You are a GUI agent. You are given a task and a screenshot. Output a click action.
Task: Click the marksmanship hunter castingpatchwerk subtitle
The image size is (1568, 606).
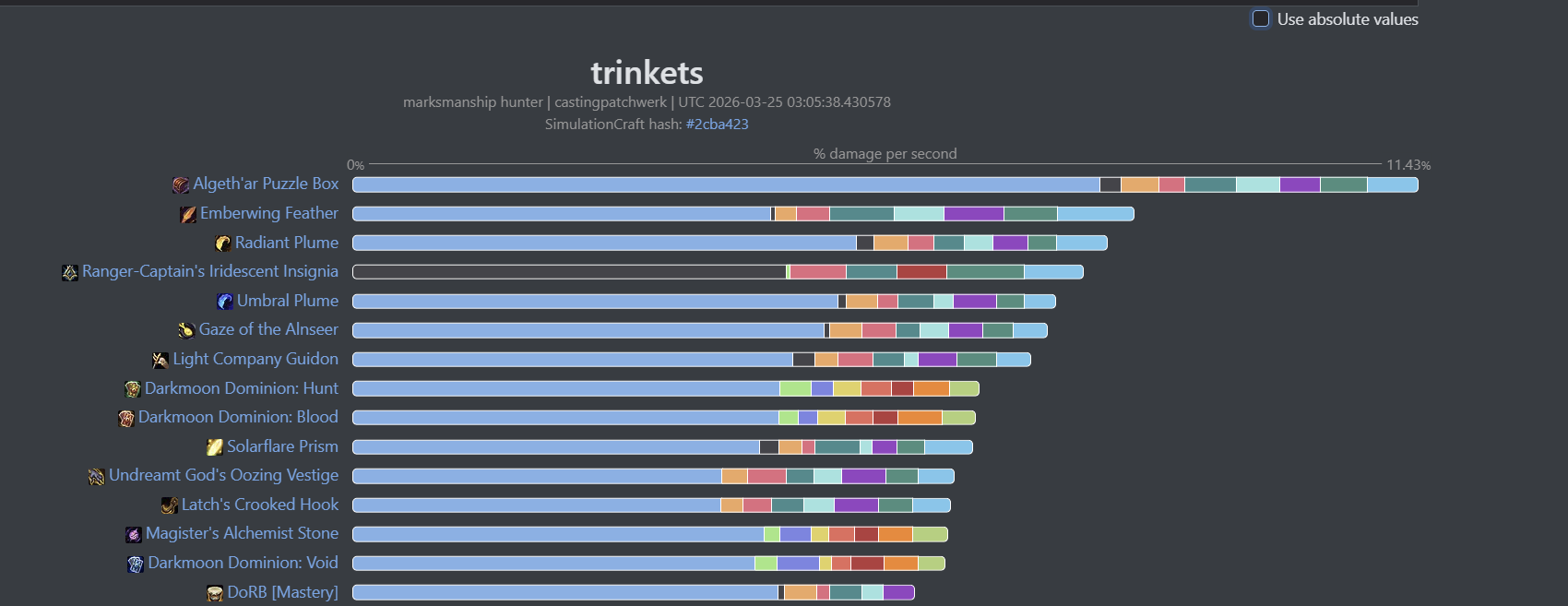tap(647, 102)
